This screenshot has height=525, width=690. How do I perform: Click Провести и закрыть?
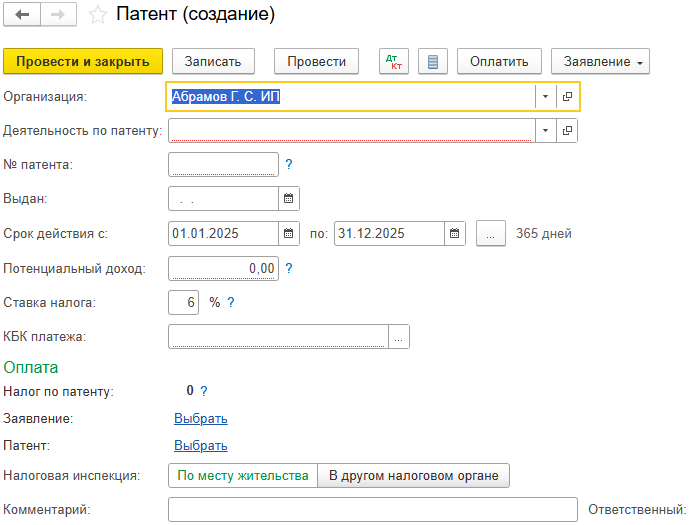(83, 62)
